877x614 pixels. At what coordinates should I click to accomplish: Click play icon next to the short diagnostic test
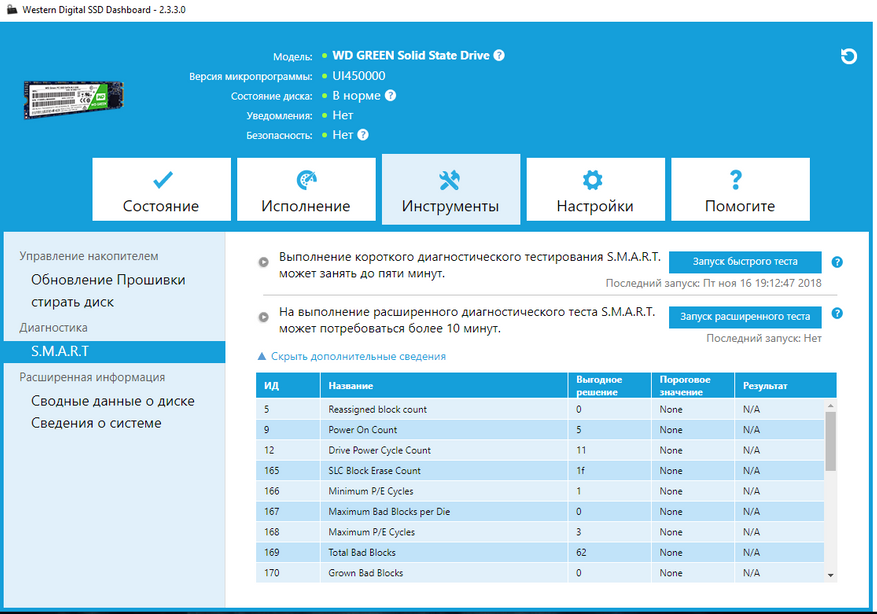click(x=263, y=262)
